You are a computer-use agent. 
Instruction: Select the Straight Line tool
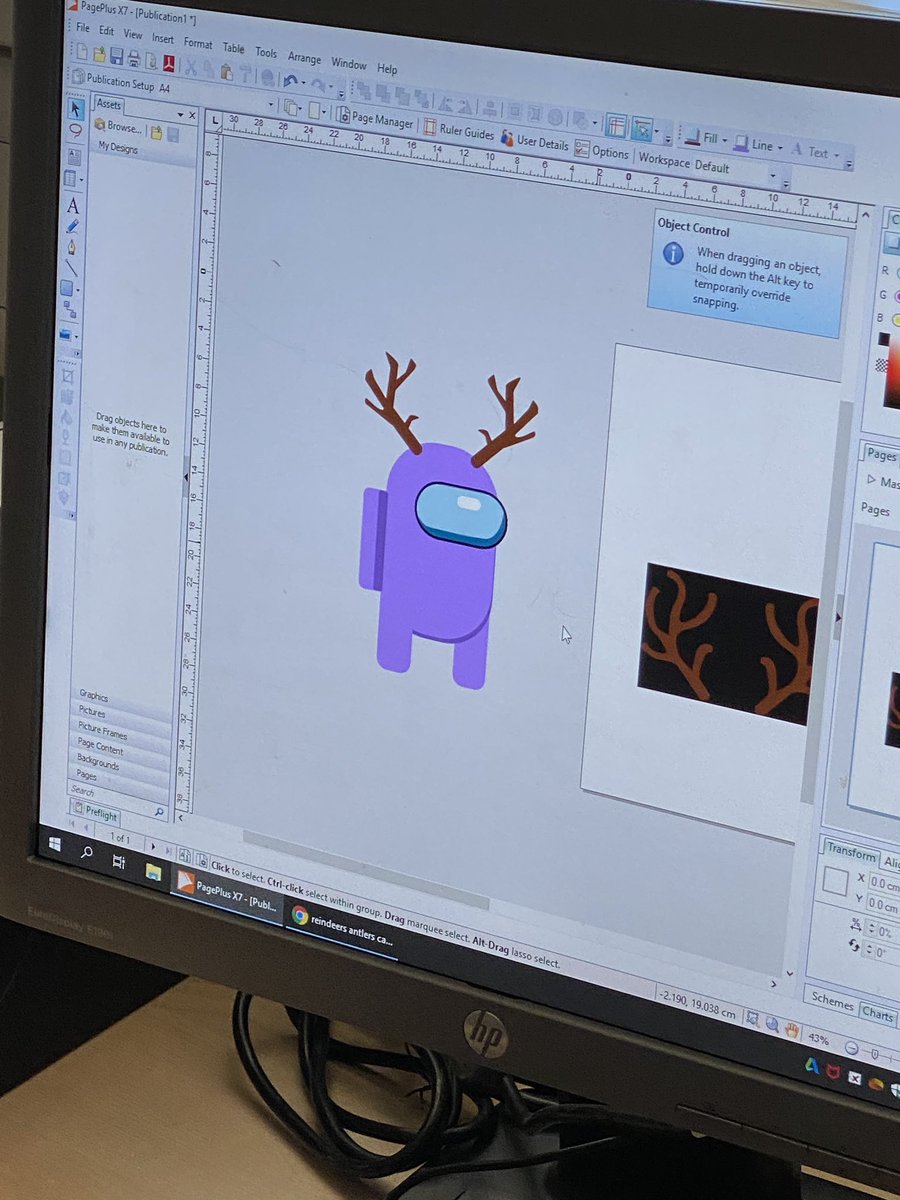[x=71, y=267]
